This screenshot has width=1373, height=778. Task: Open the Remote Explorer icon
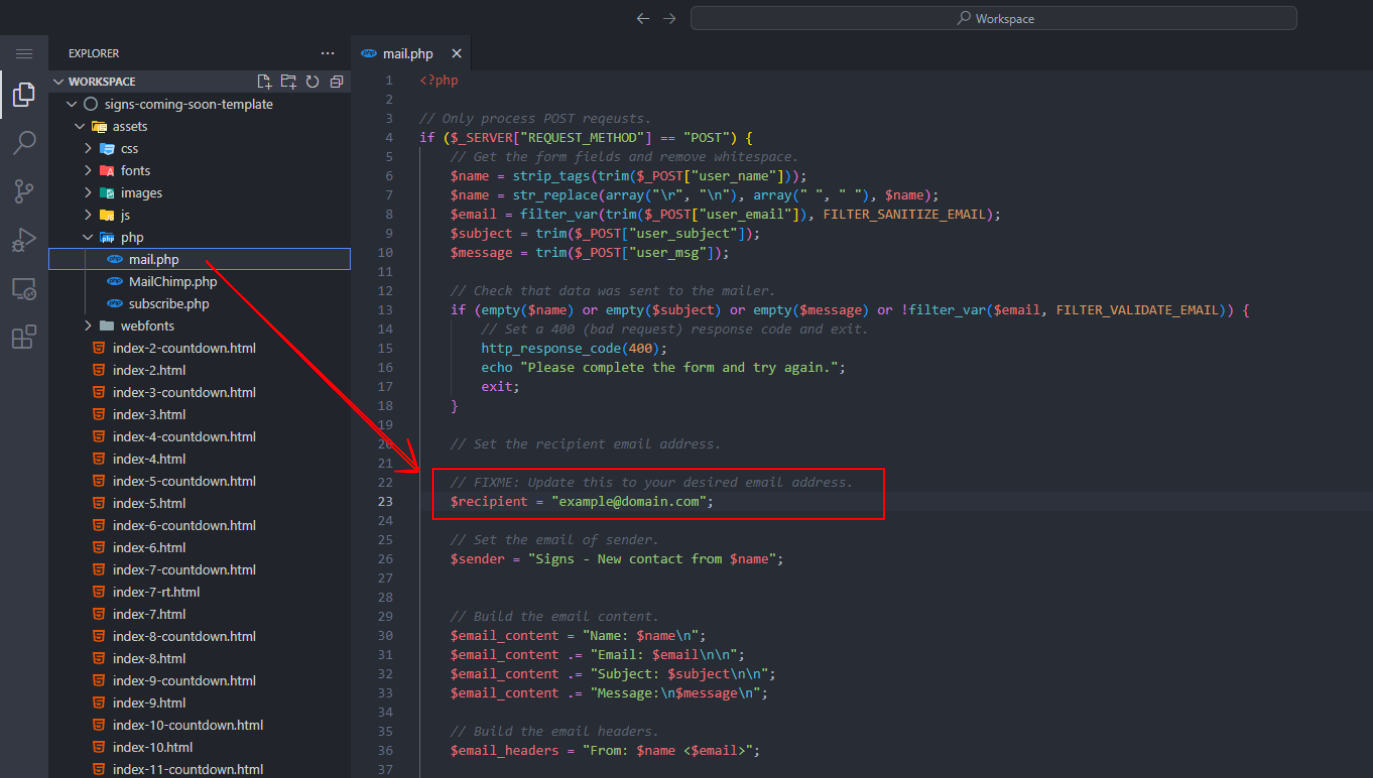click(24, 289)
